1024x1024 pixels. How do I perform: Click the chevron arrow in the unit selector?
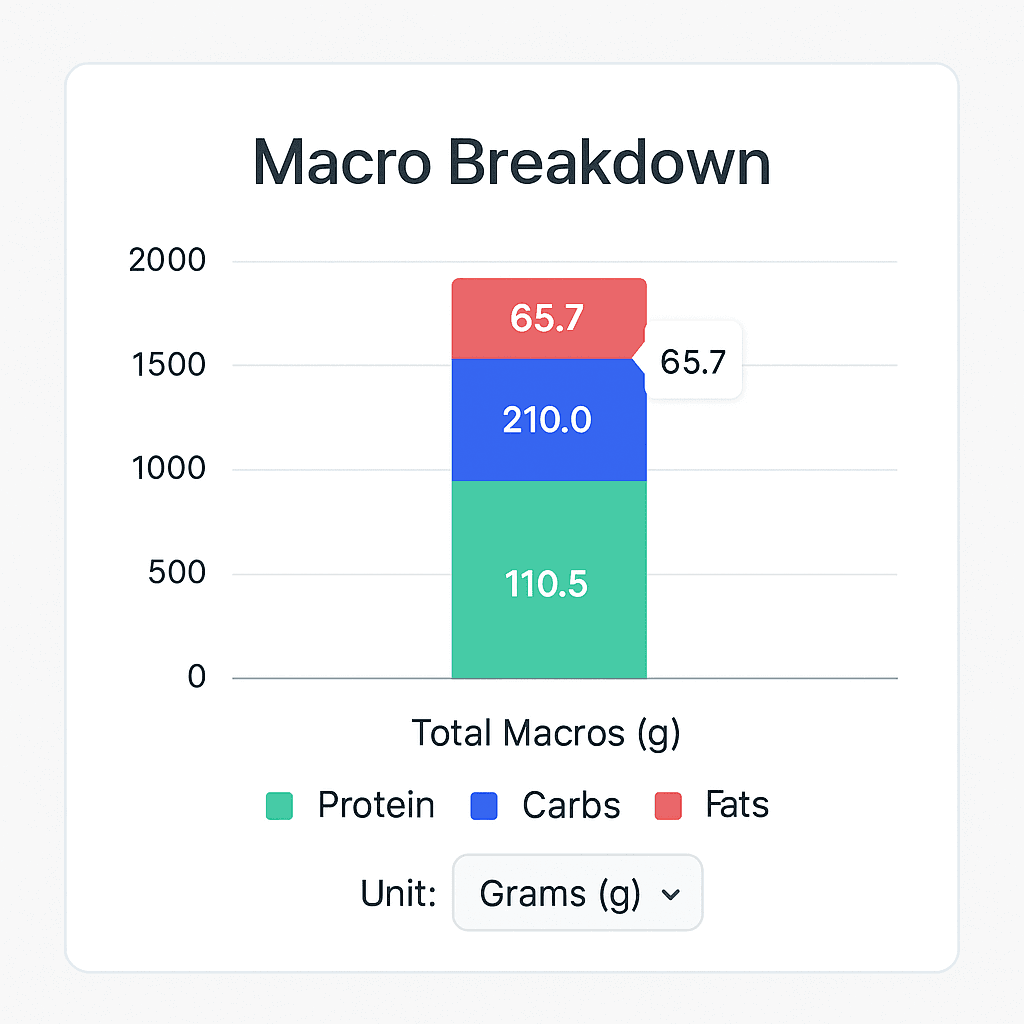tap(672, 894)
